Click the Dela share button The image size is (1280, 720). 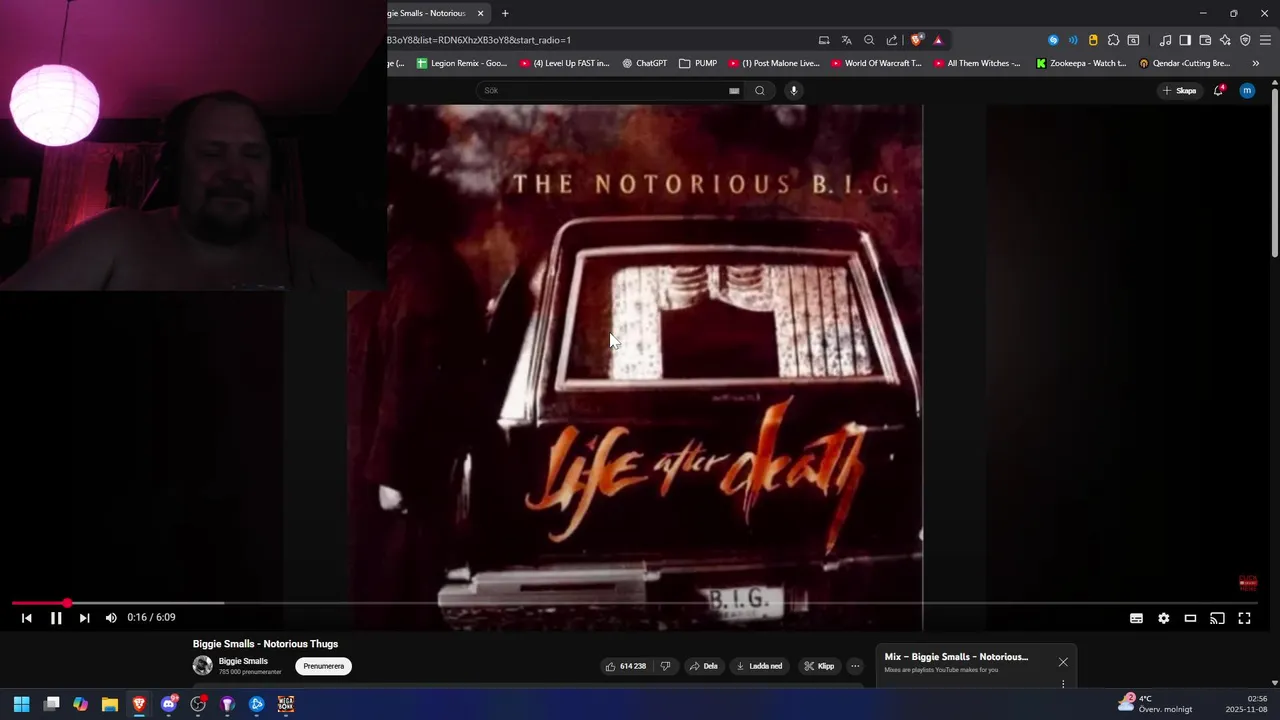tap(704, 666)
